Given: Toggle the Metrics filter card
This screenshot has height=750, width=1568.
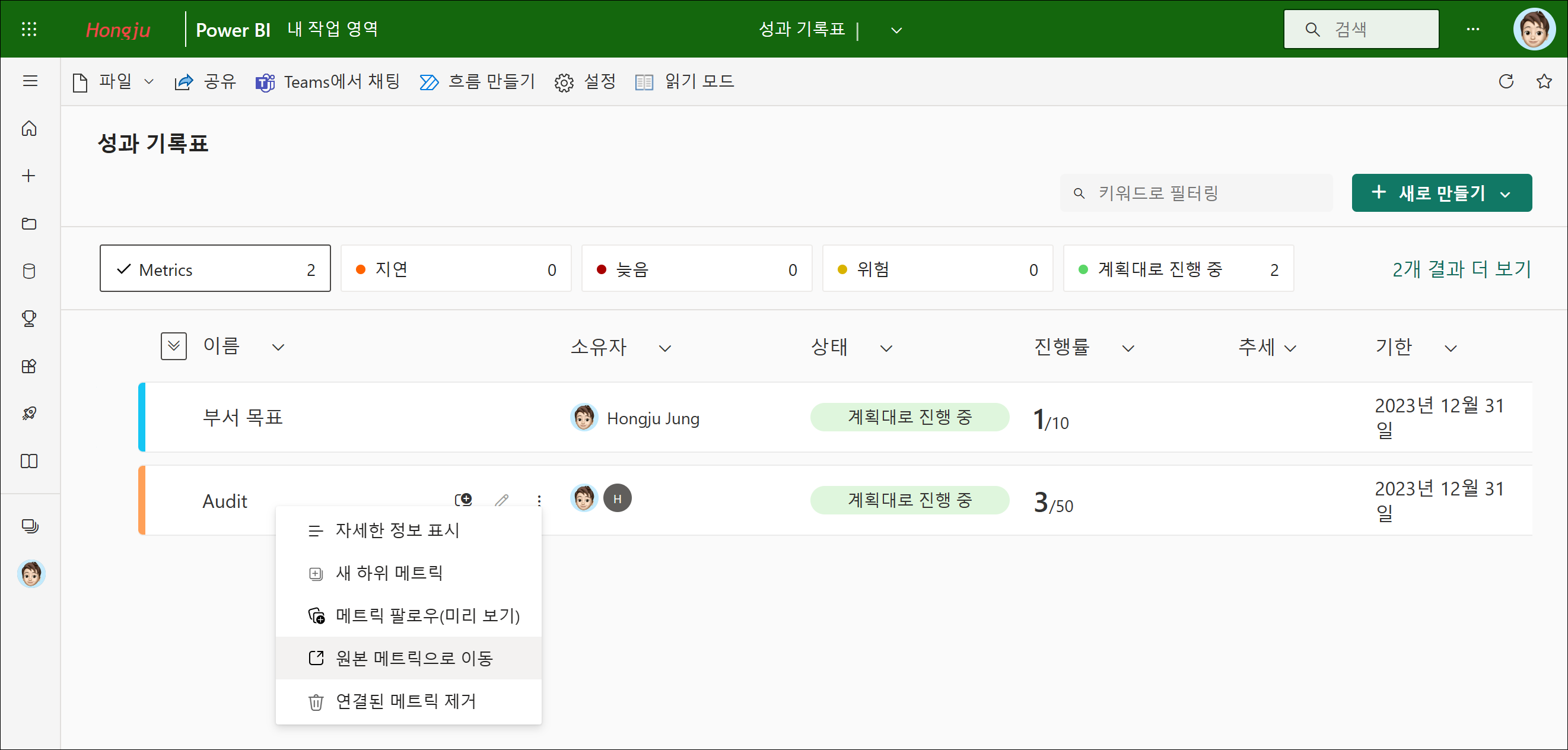Looking at the screenshot, I should click(x=215, y=269).
